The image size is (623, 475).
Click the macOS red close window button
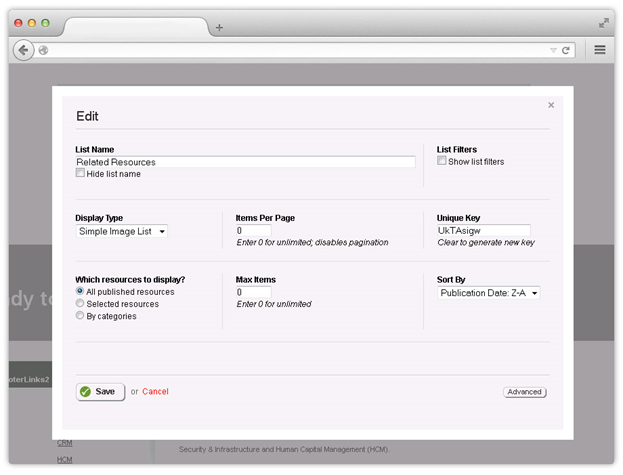[x=18, y=23]
